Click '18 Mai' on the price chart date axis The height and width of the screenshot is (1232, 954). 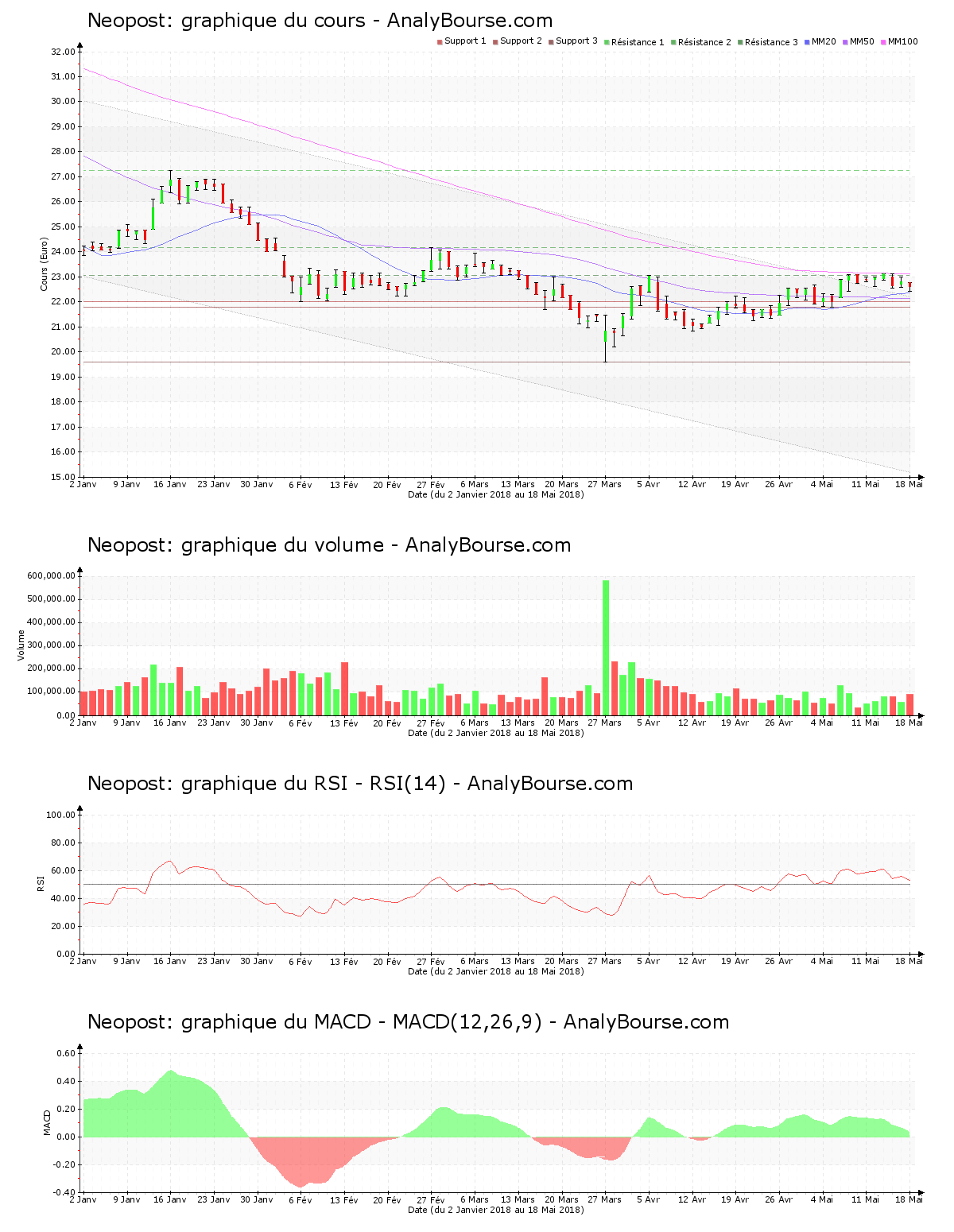coord(909,484)
